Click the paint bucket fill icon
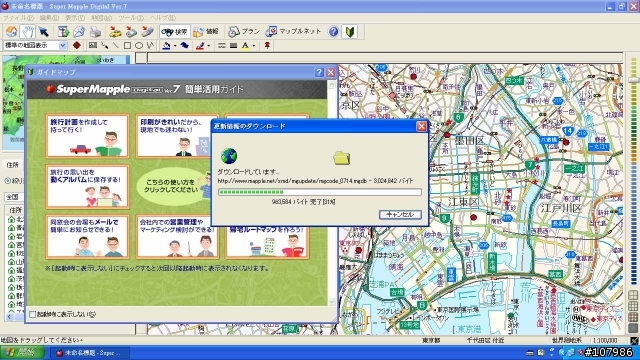640x360 pixels. (x=166, y=45)
